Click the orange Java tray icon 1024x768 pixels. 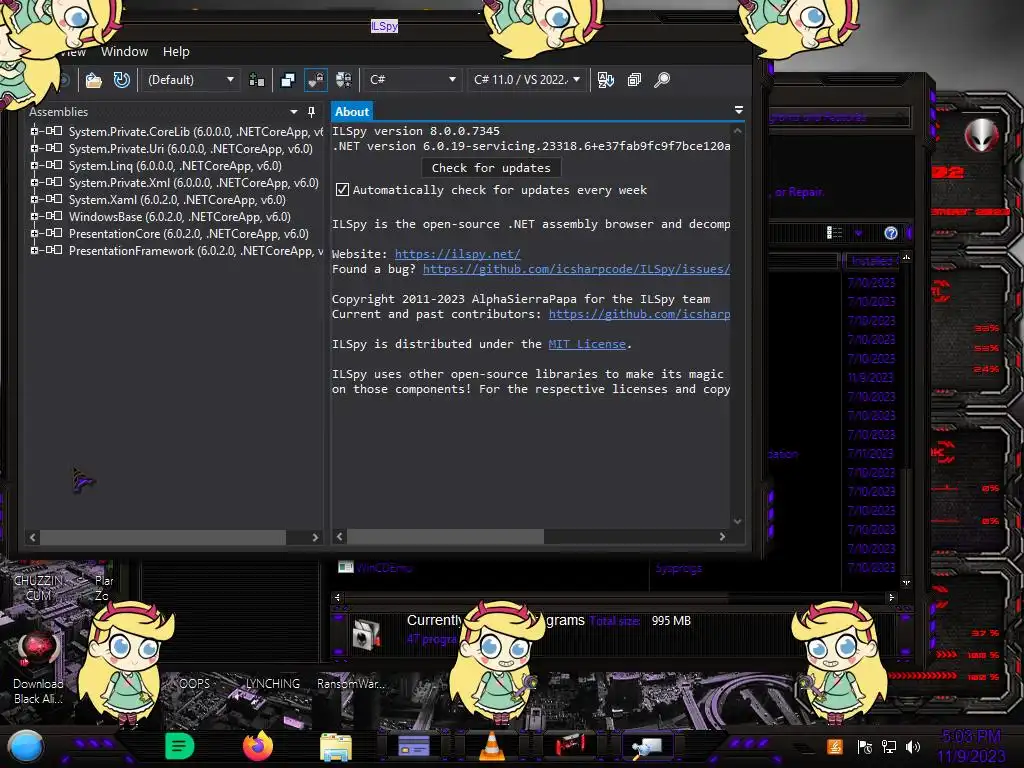click(x=835, y=746)
